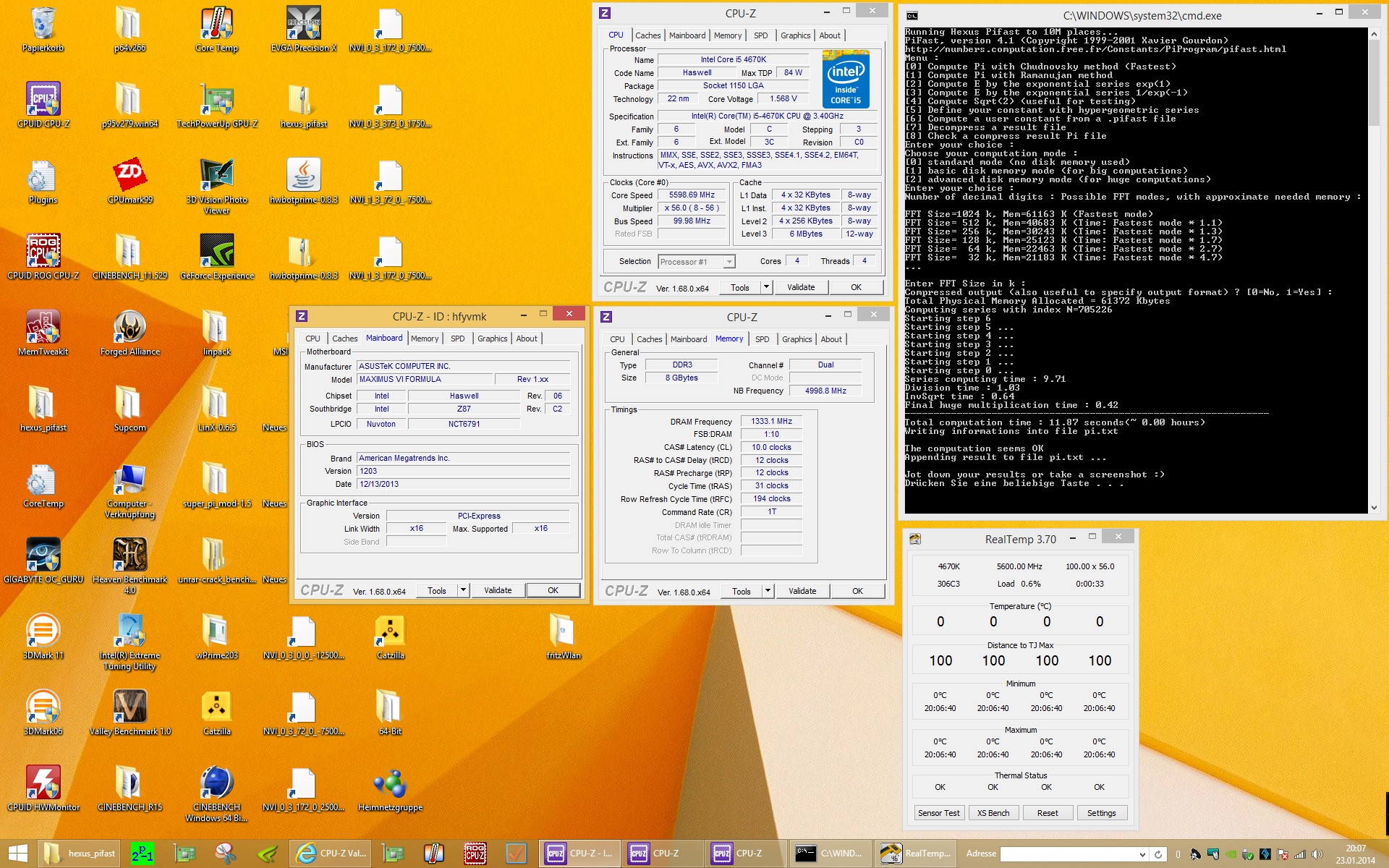Click the Tools button in the top CPU-Z window
This screenshot has width=1389, height=868.
click(x=740, y=287)
